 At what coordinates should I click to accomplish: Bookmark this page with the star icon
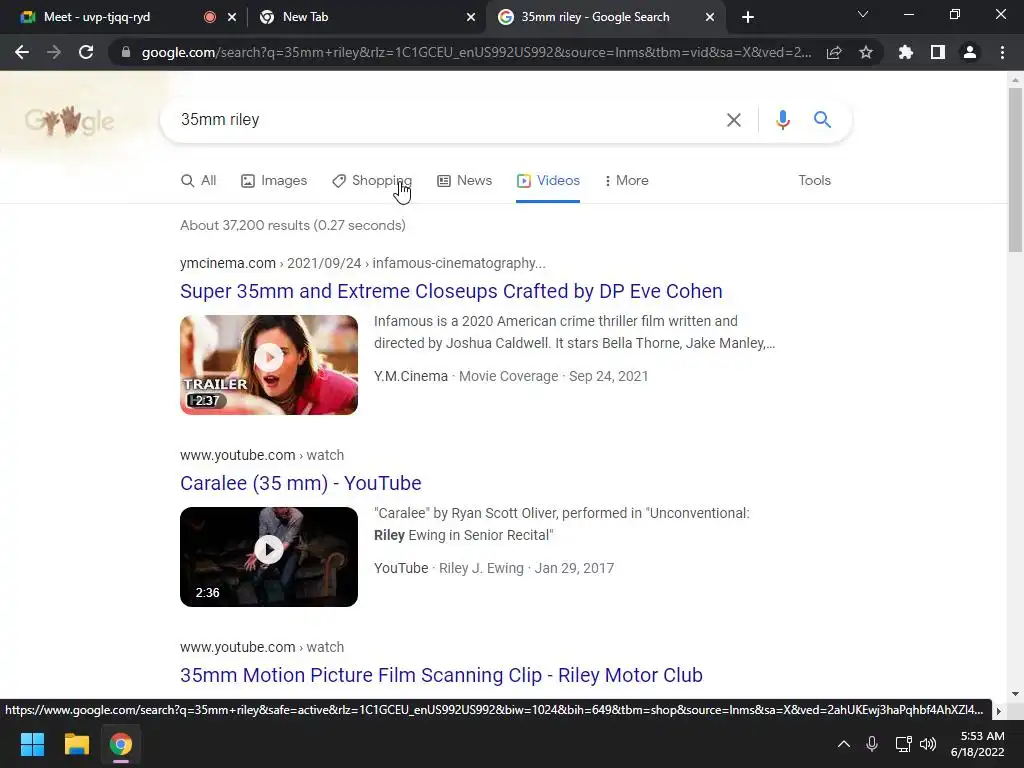pyautogui.click(x=866, y=52)
